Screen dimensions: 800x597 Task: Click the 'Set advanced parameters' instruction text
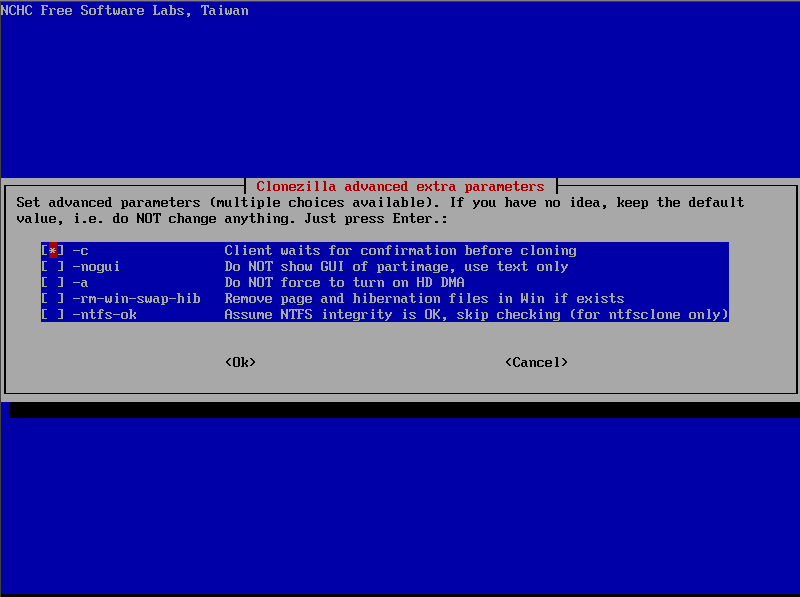pos(380,210)
